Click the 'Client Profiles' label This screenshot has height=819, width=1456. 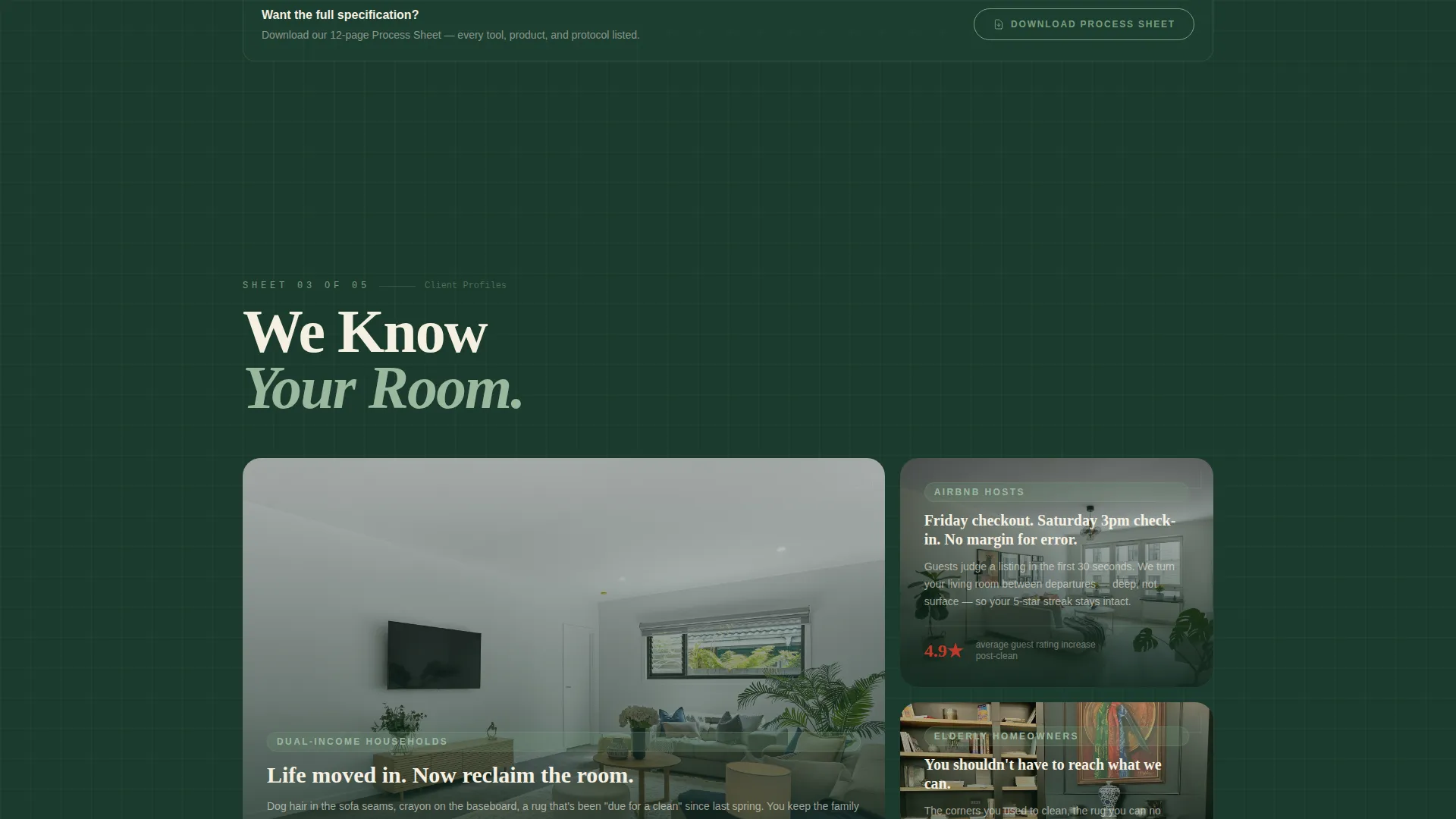(x=466, y=285)
